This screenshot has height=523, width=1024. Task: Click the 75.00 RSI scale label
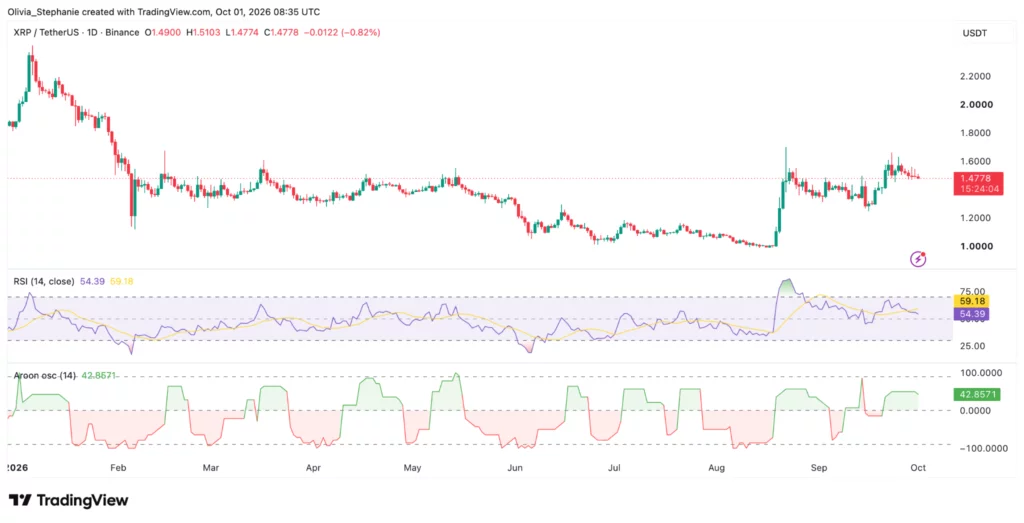pos(972,291)
